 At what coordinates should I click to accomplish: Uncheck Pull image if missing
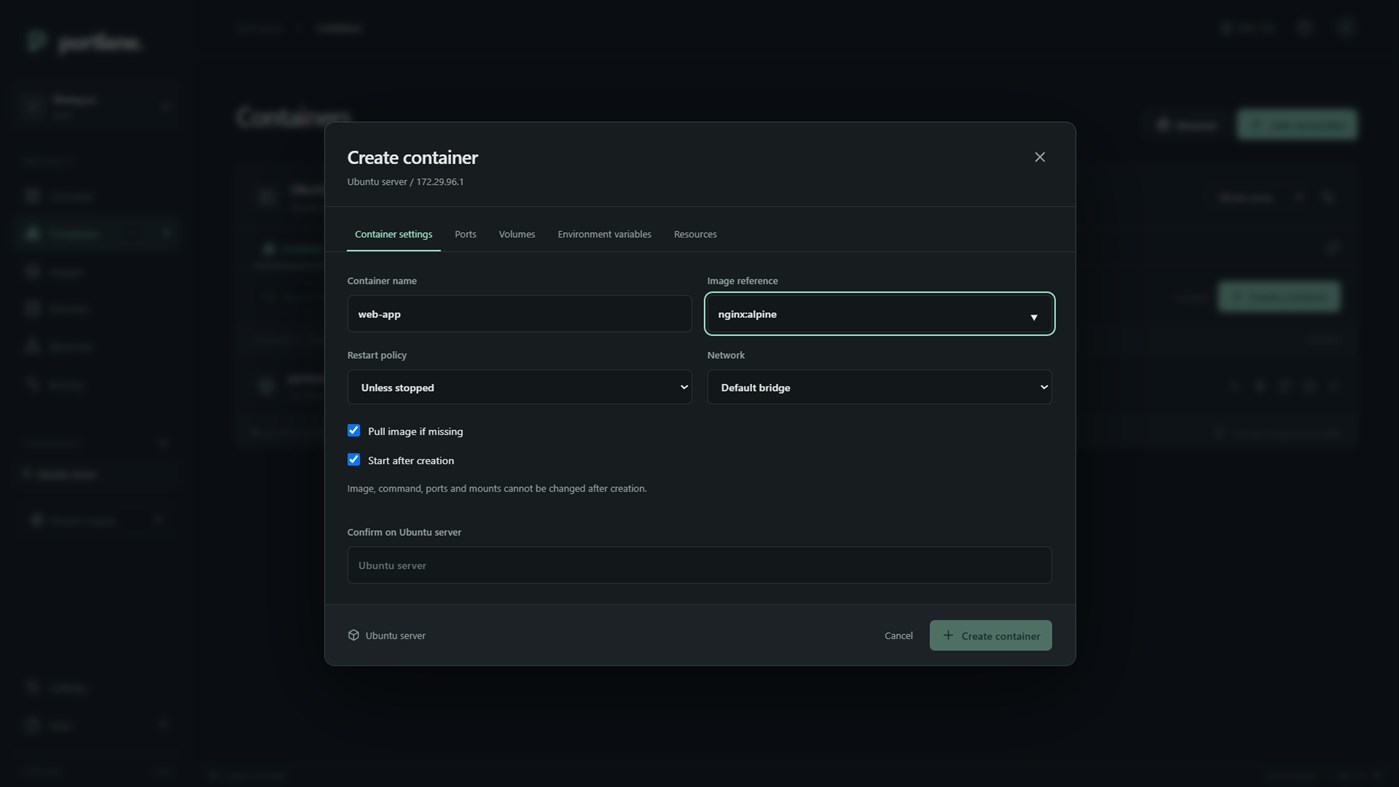(x=354, y=431)
